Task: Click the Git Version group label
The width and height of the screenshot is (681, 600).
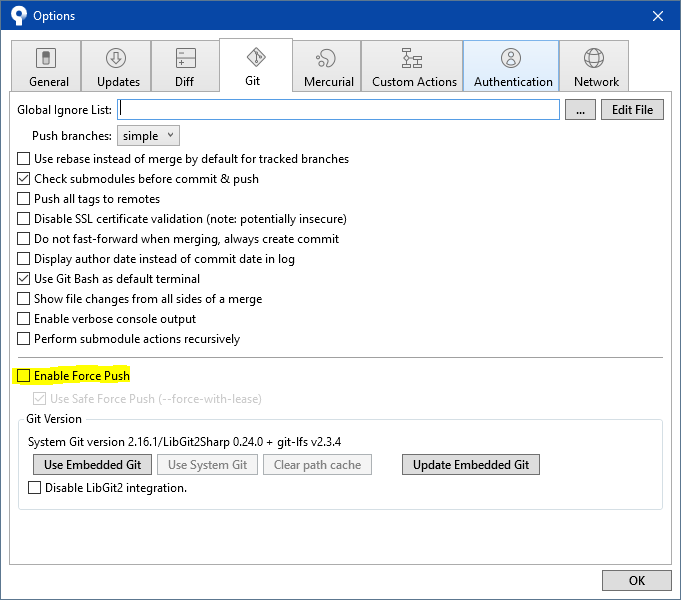Action: (54, 419)
